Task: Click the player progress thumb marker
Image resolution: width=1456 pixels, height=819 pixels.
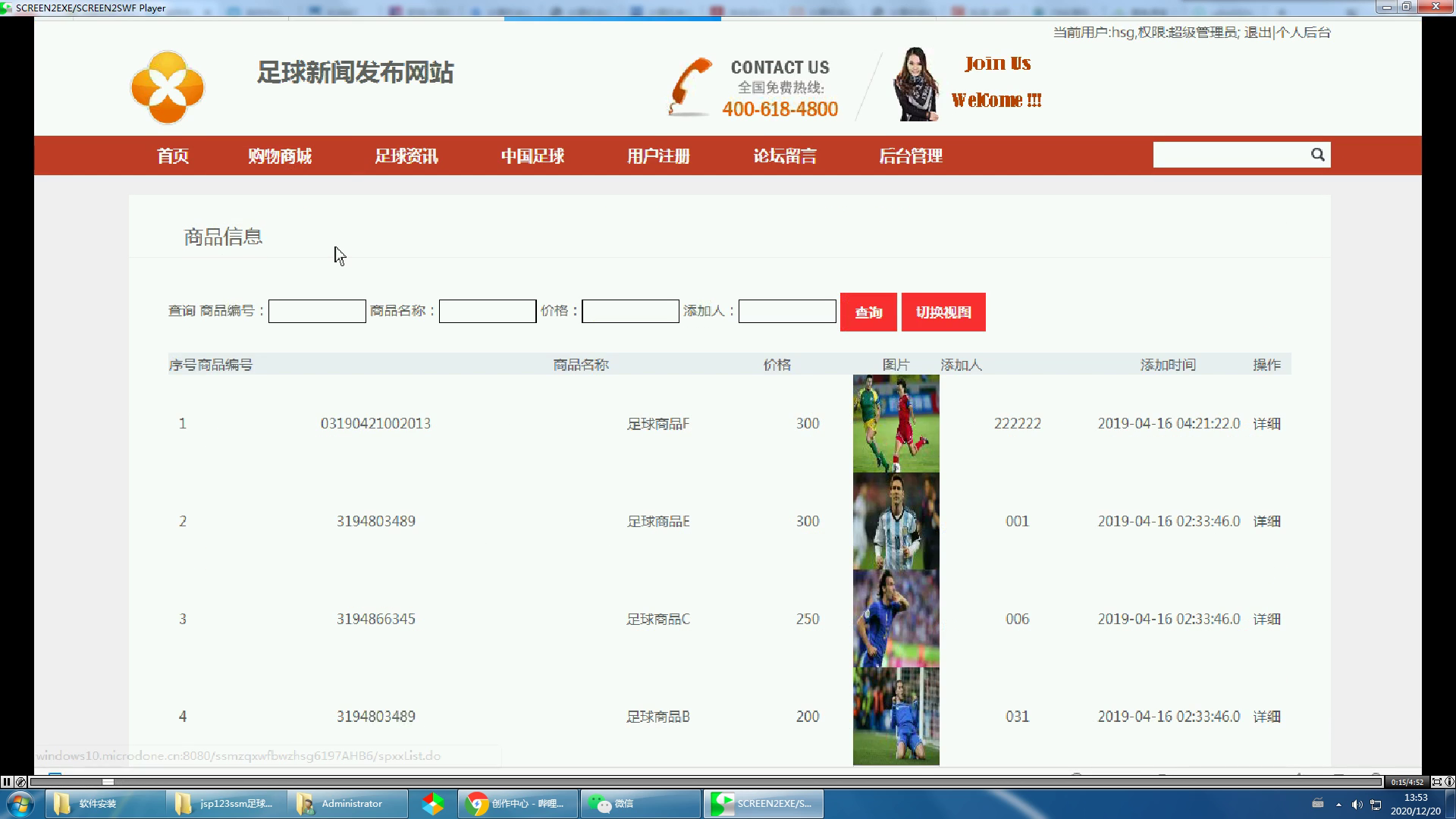Action: point(108,782)
